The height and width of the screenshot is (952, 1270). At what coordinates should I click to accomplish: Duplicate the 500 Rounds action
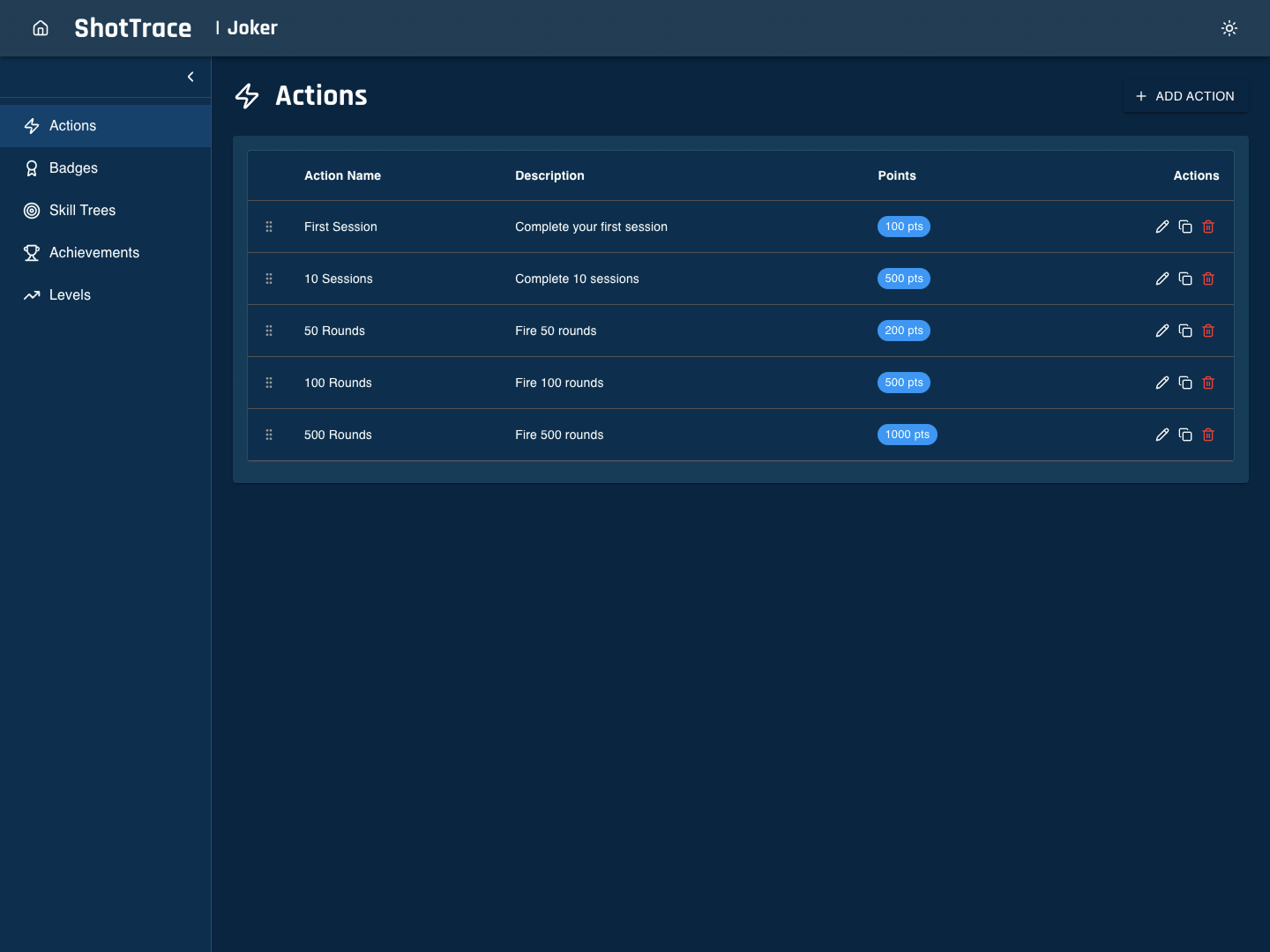point(1185,435)
